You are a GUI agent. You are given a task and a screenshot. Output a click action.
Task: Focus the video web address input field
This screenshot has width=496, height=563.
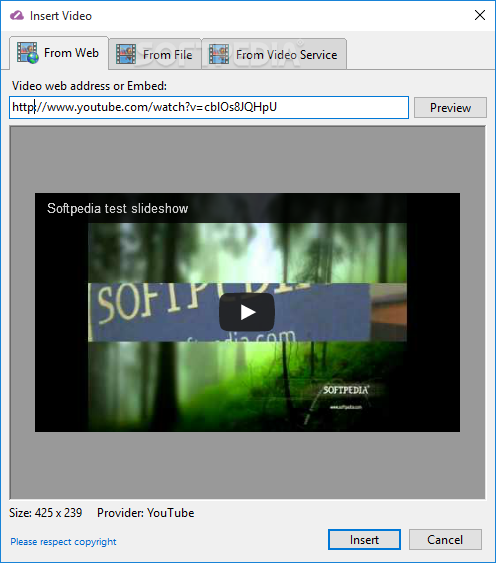tap(209, 107)
